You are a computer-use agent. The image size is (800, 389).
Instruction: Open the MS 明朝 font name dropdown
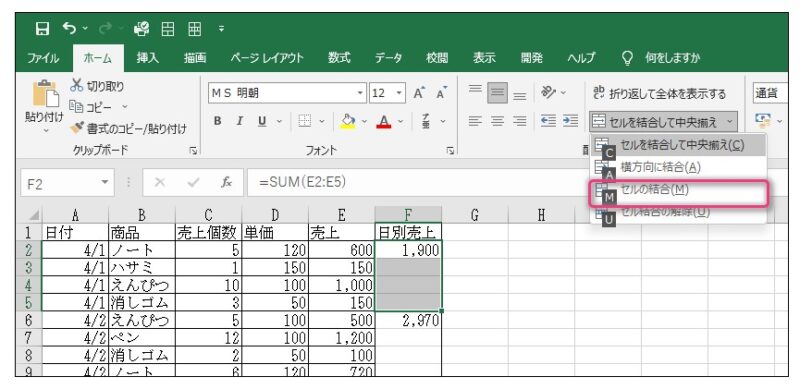click(x=361, y=93)
